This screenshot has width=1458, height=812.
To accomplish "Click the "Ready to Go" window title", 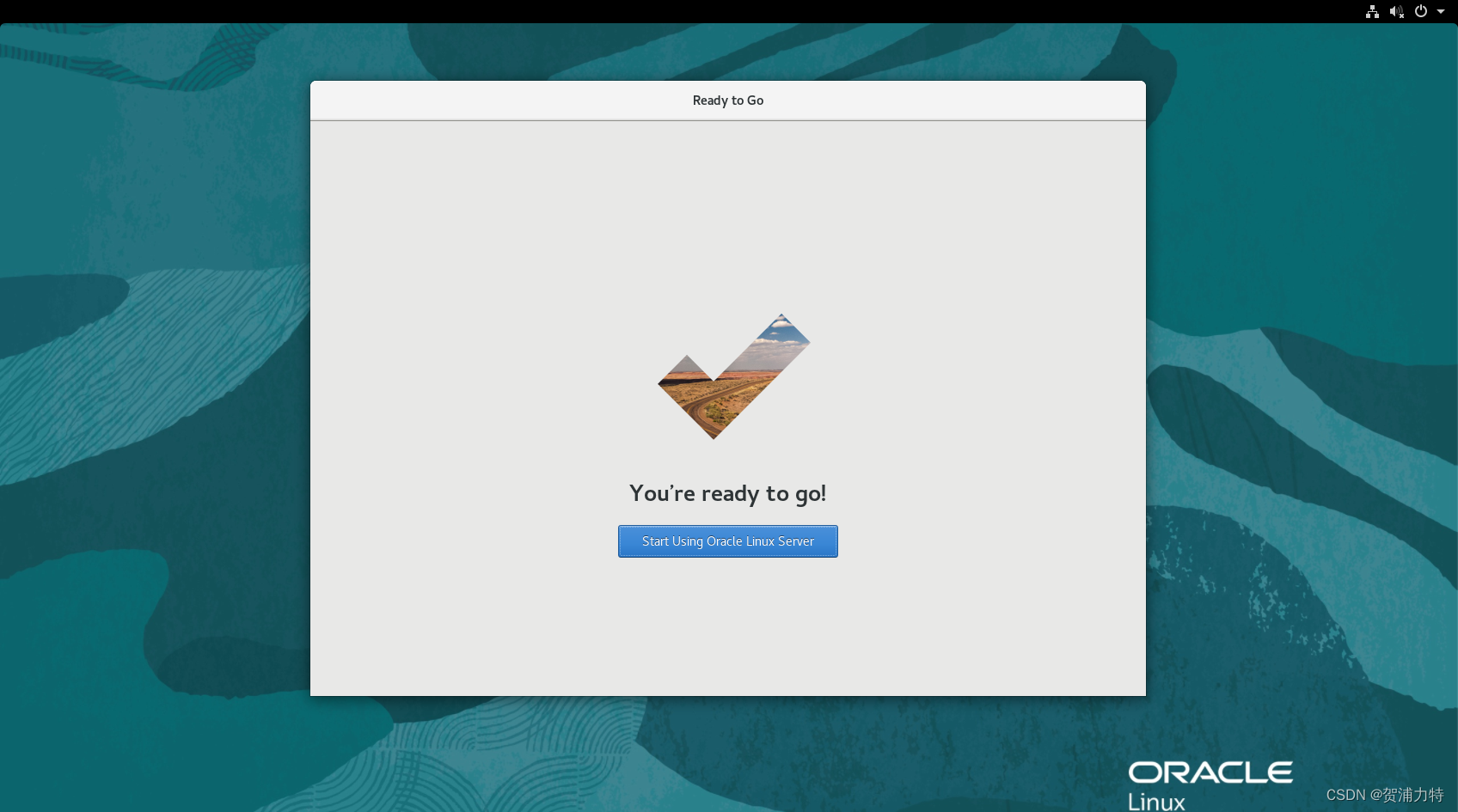I will (728, 101).
